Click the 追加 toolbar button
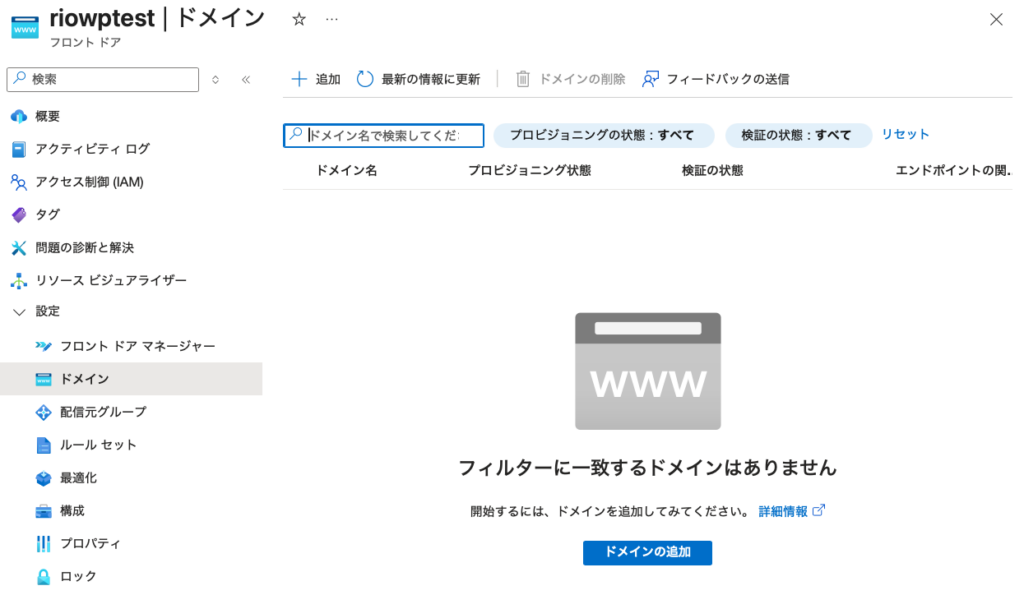This screenshot has width=1024, height=595. [316, 79]
